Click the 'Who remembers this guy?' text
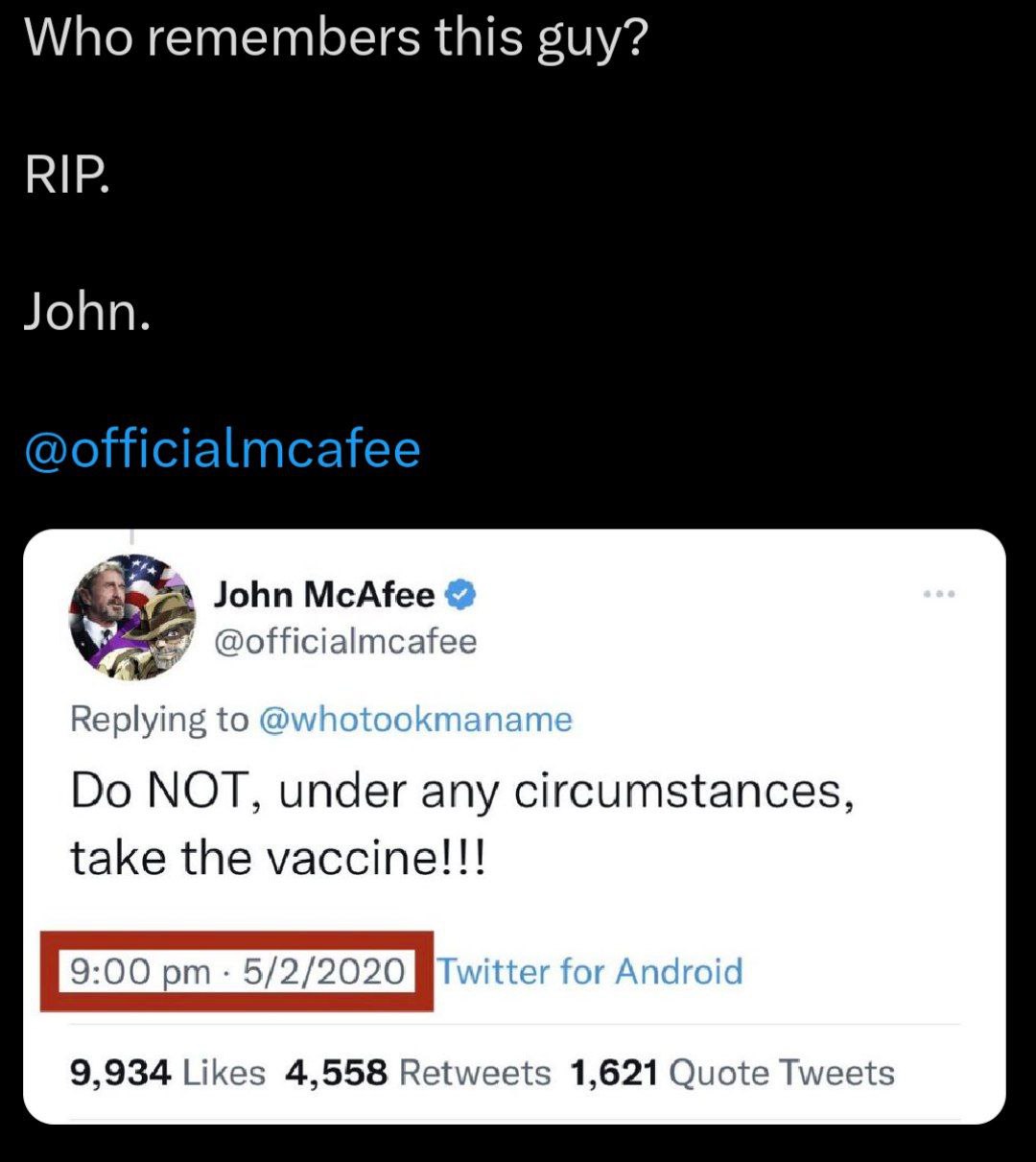1036x1162 pixels. [x=336, y=39]
